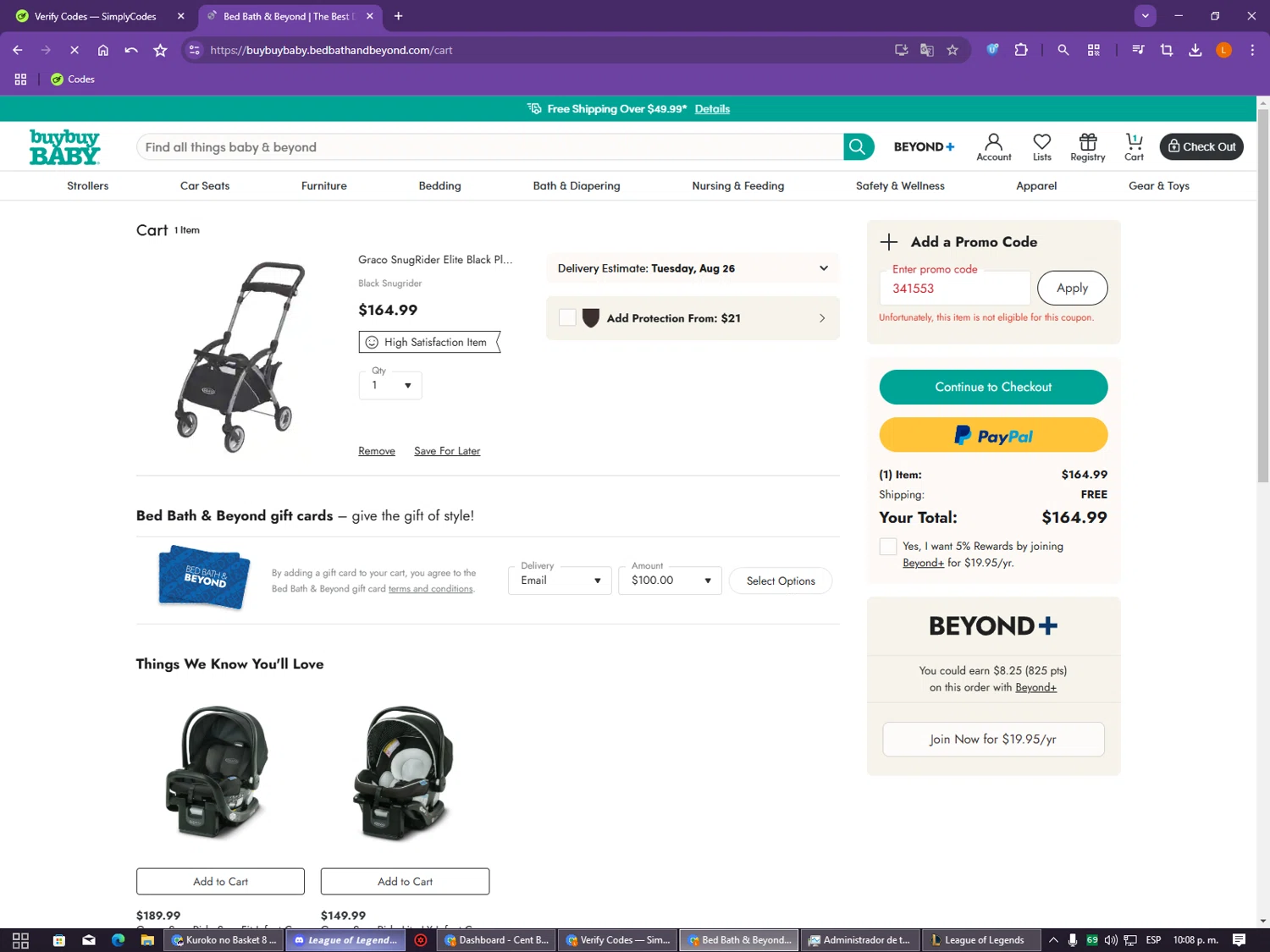Open the Codes bookmark
The height and width of the screenshot is (952, 1270).
click(x=73, y=80)
